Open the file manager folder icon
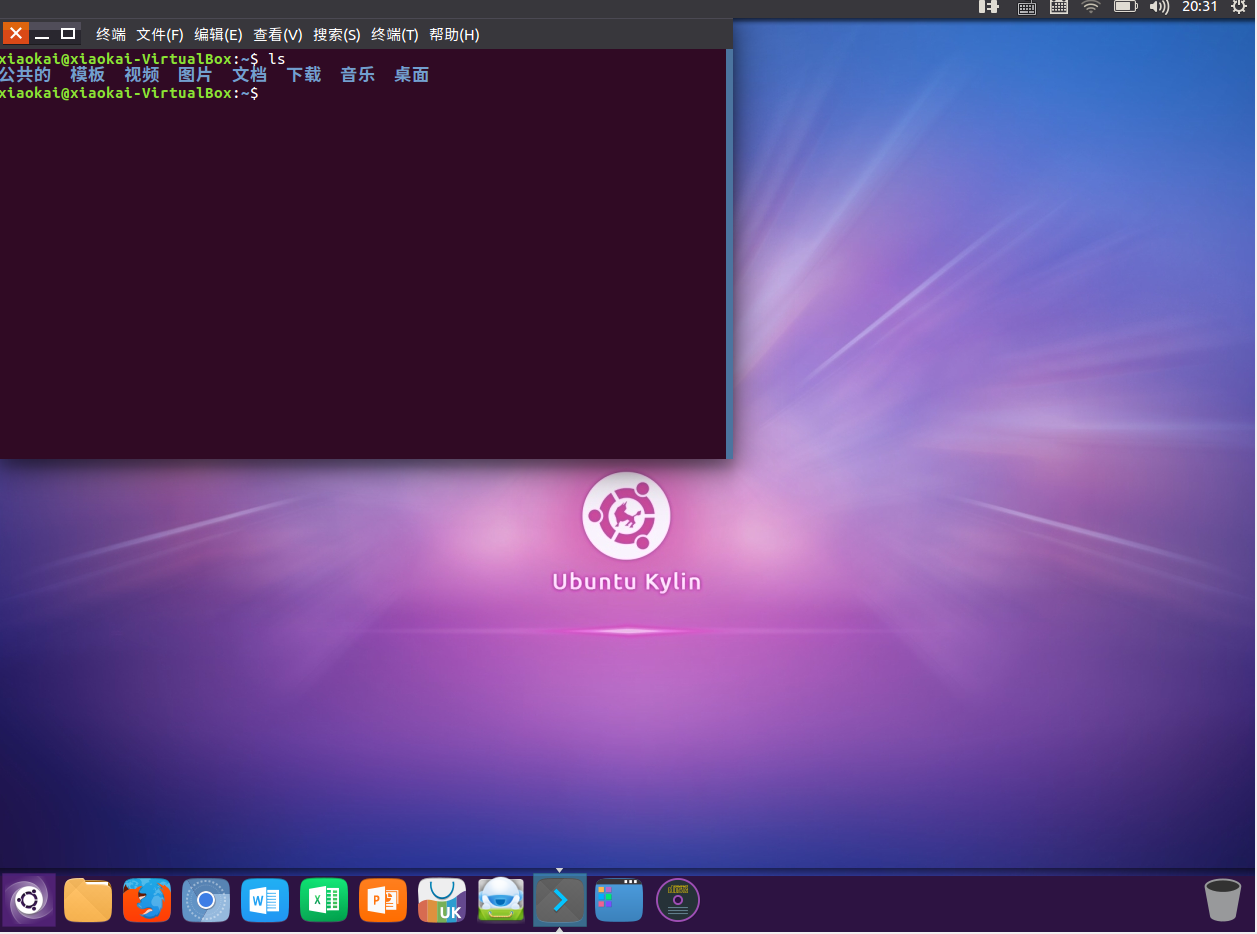1257x934 pixels. (x=88, y=900)
